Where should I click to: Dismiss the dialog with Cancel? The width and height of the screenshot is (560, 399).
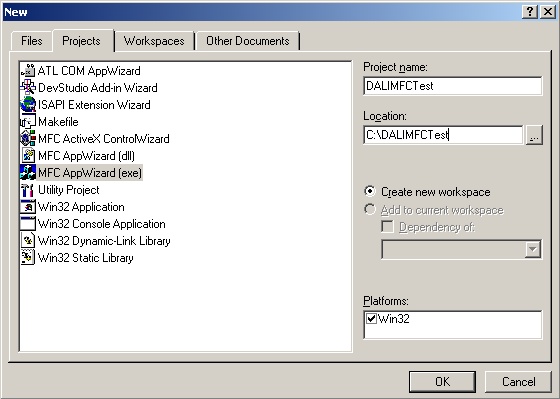click(518, 381)
